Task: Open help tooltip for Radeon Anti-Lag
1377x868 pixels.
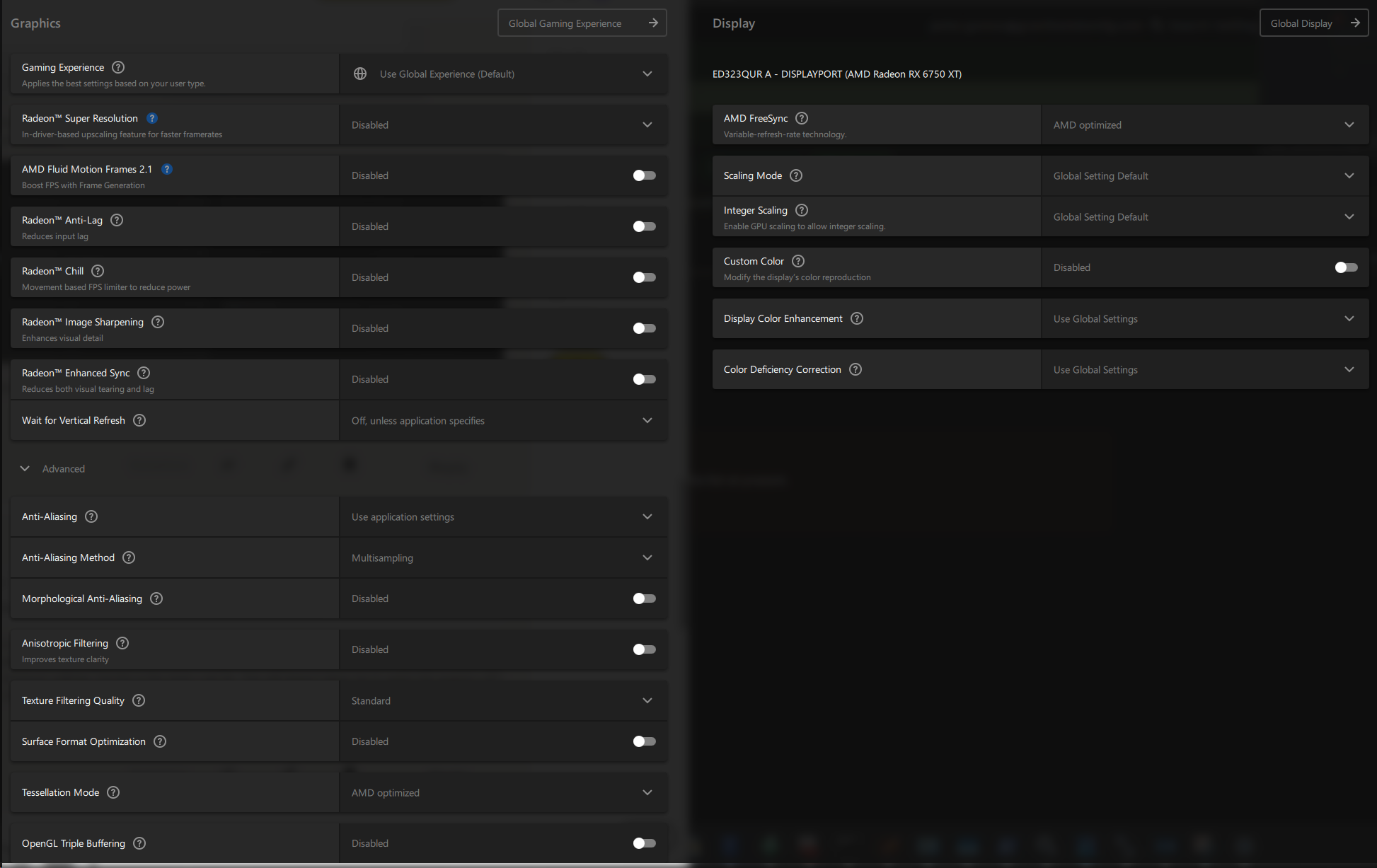Action: pos(117,220)
